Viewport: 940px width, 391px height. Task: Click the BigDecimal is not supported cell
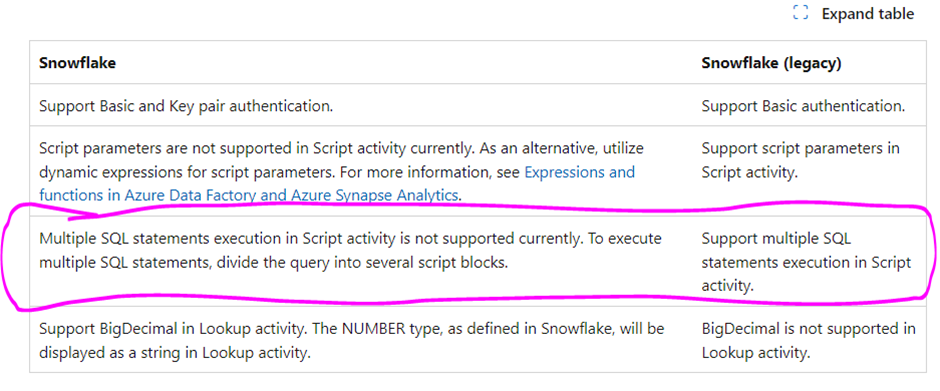(808, 341)
